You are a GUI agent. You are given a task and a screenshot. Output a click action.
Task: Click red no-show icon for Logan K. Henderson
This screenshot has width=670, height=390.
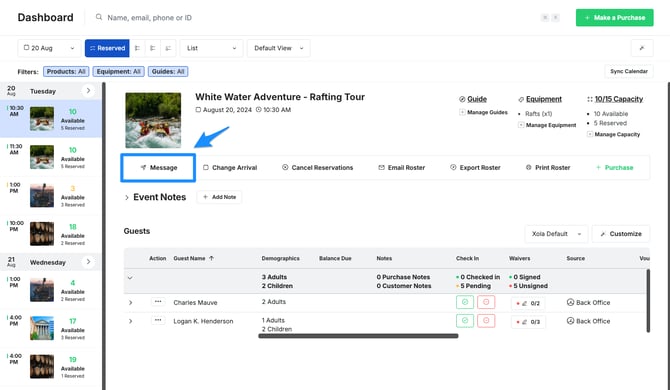tap(486, 321)
